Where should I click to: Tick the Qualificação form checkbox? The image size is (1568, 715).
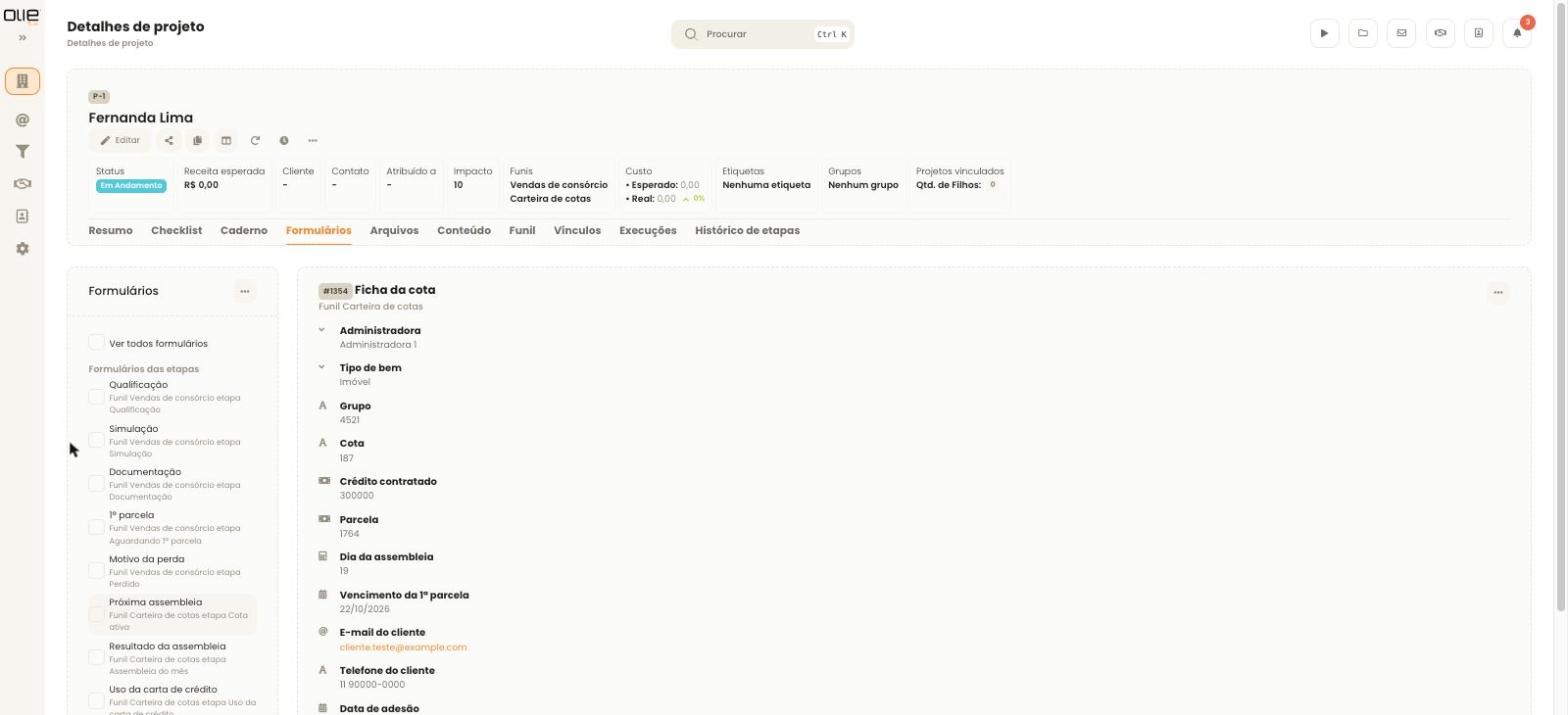(x=97, y=397)
